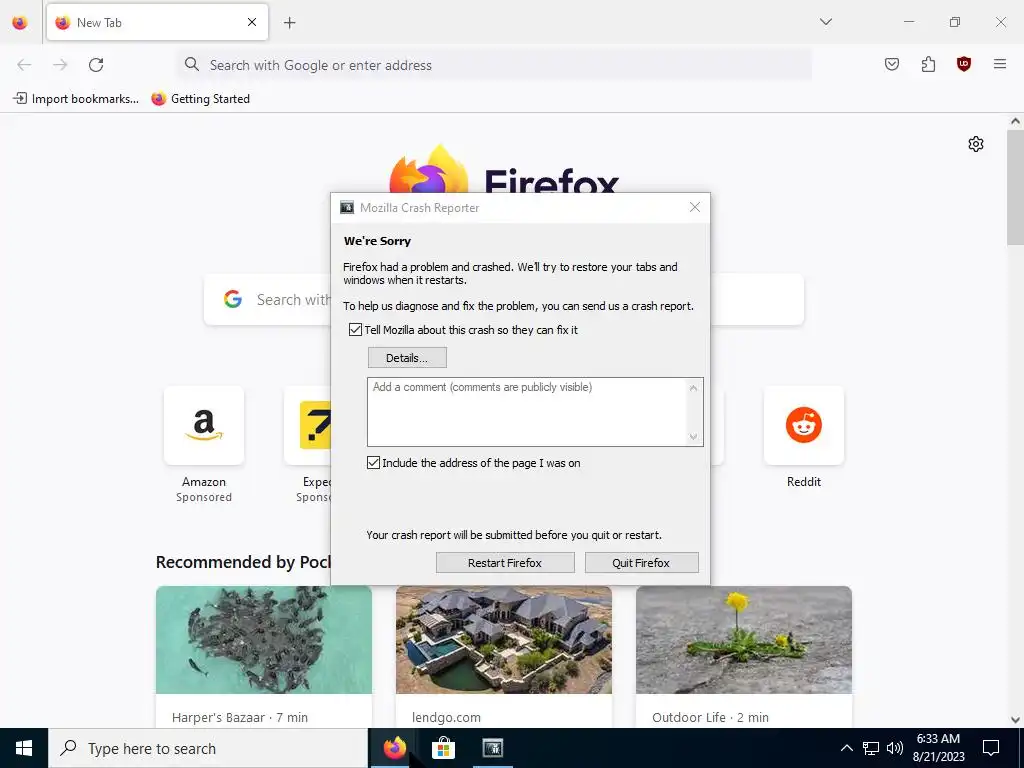Open the volume speaker tray icon
The width and height of the screenshot is (1024, 768).
[x=895, y=748]
